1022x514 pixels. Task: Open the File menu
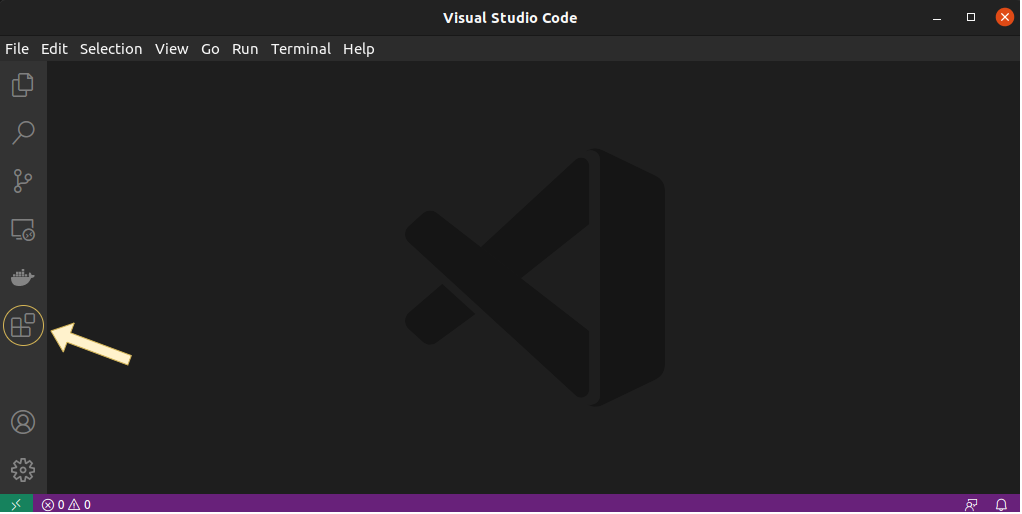tap(17, 49)
